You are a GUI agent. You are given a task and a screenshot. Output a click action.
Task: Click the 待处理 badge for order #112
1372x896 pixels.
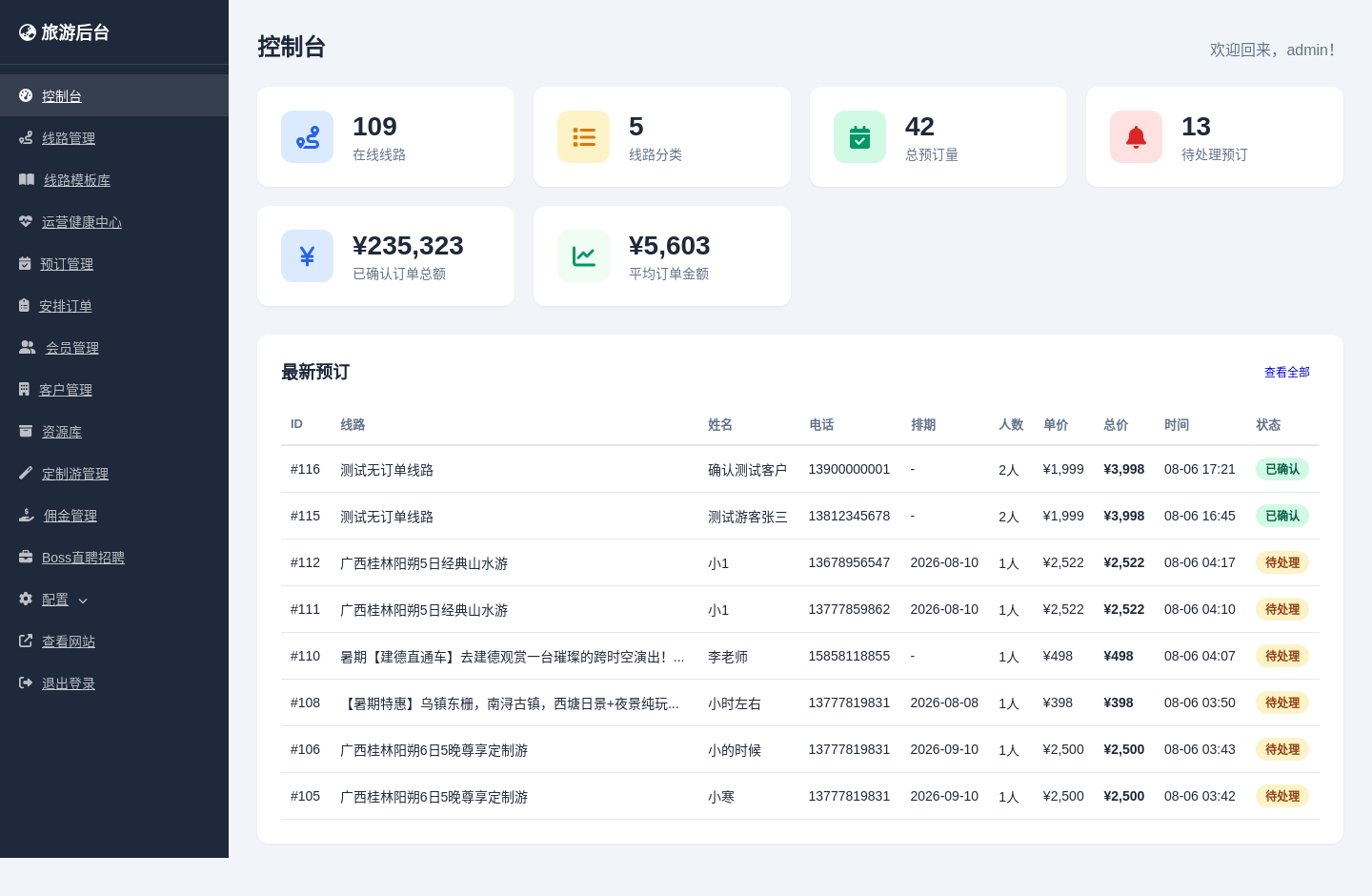point(1282,562)
